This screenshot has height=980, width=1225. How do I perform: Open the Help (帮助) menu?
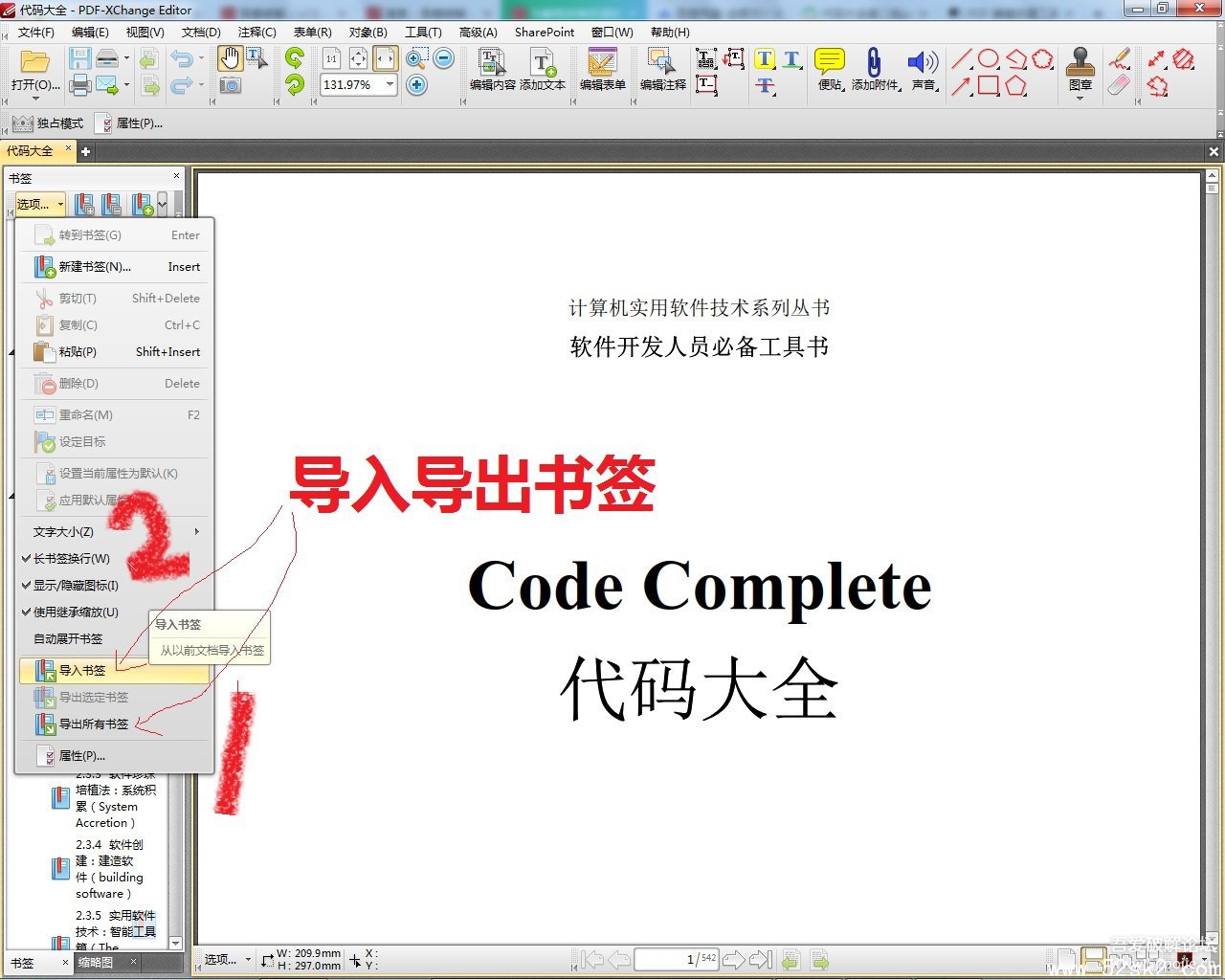click(x=670, y=32)
